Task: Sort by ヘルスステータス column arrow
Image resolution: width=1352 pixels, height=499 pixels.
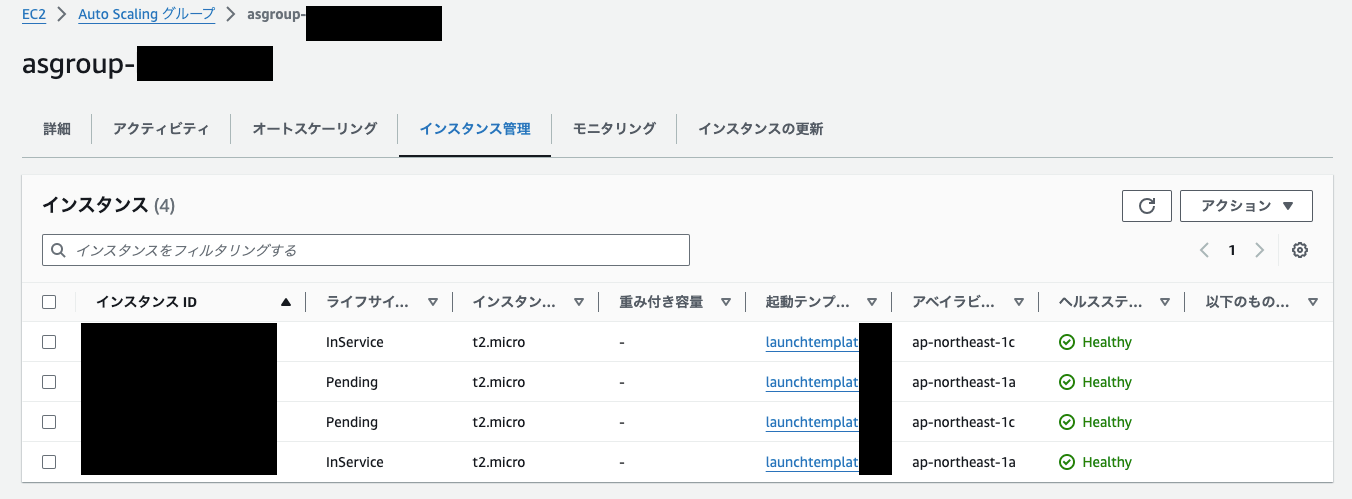Action: pos(1165,302)
